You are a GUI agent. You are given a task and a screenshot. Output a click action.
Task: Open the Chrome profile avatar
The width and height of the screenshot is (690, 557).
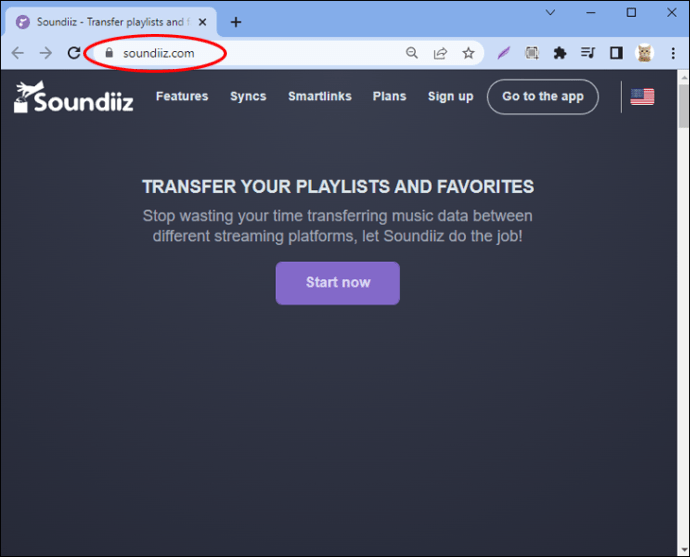(645, 53)
